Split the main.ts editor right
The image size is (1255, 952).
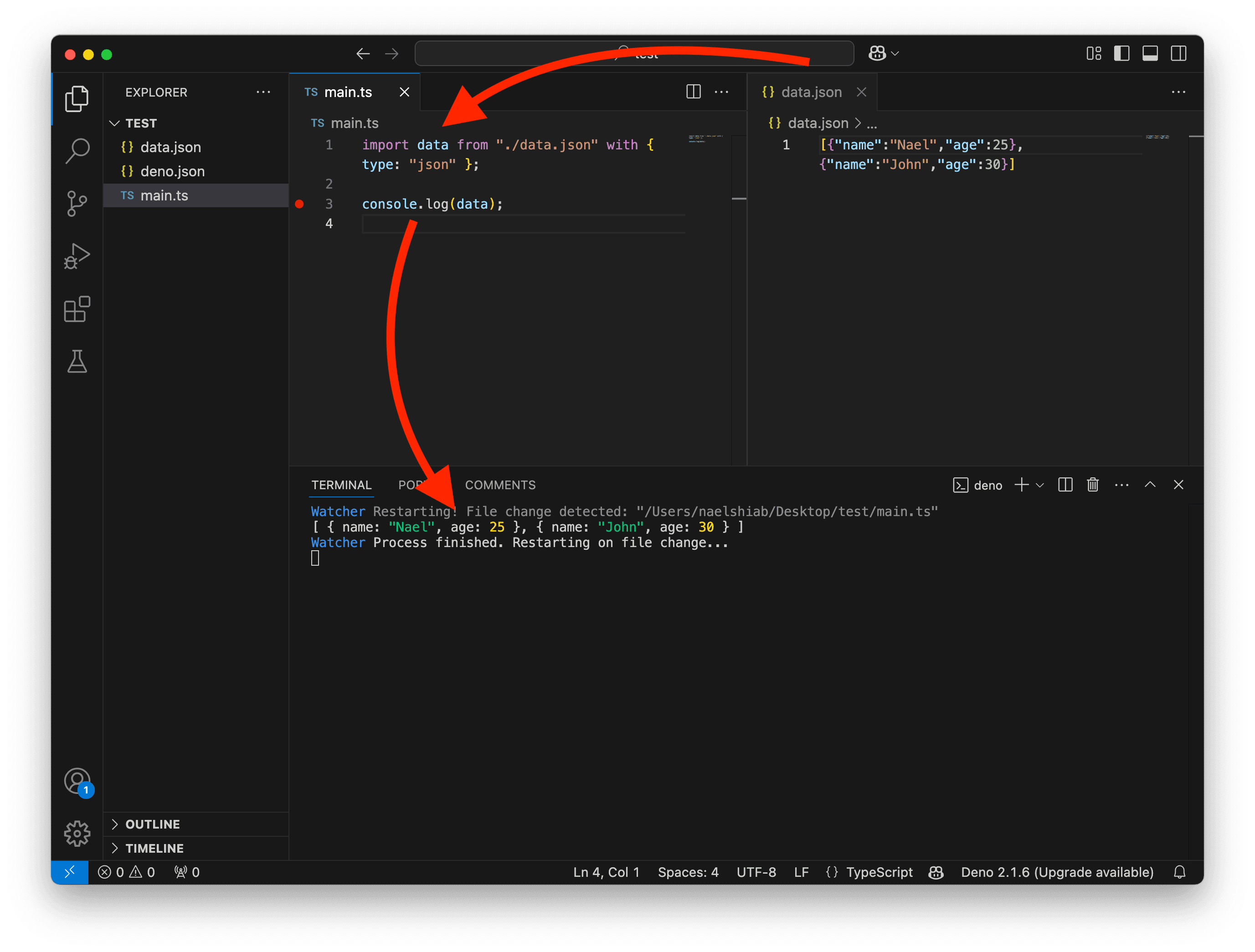(693, 92)
